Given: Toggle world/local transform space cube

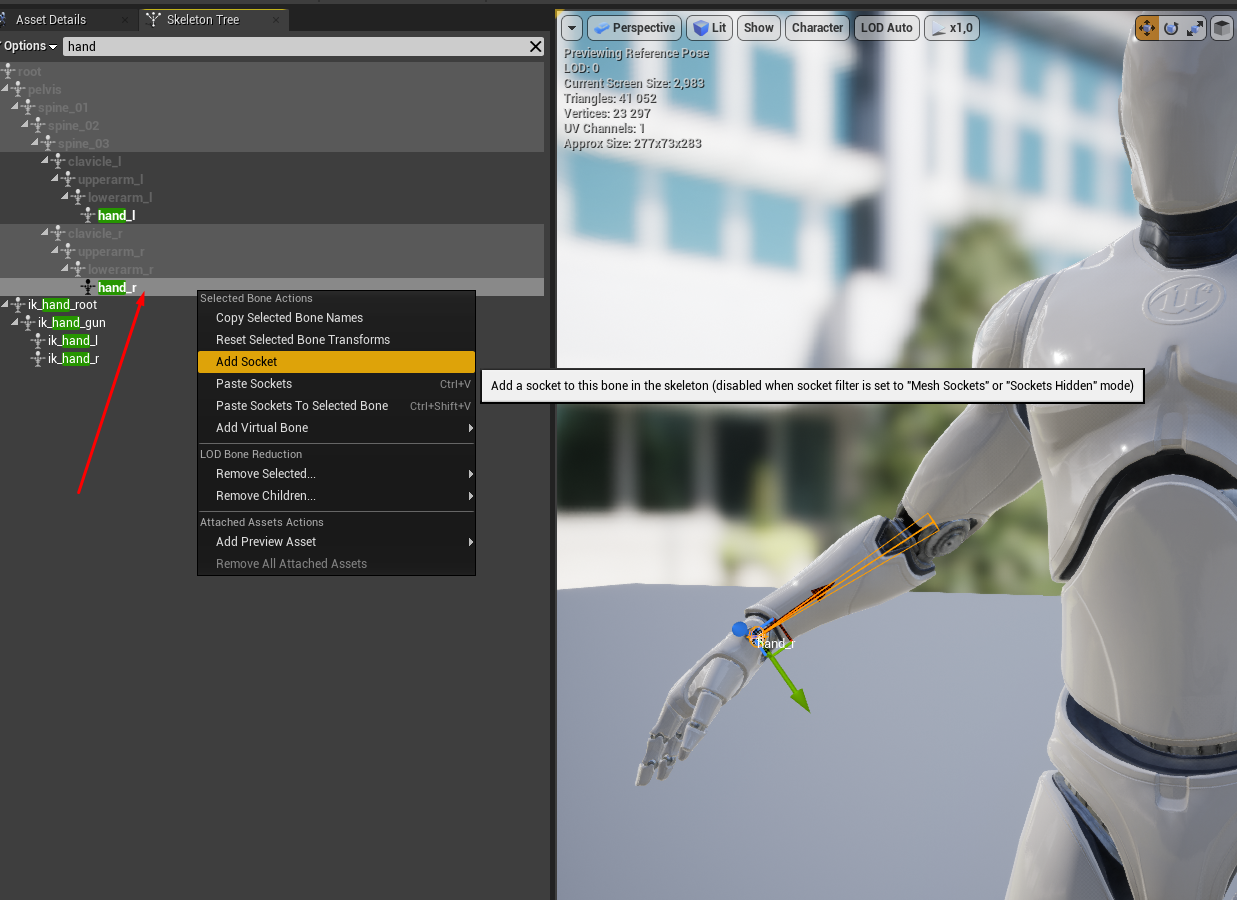Looking at the screenshot, I should [1221, 27].
